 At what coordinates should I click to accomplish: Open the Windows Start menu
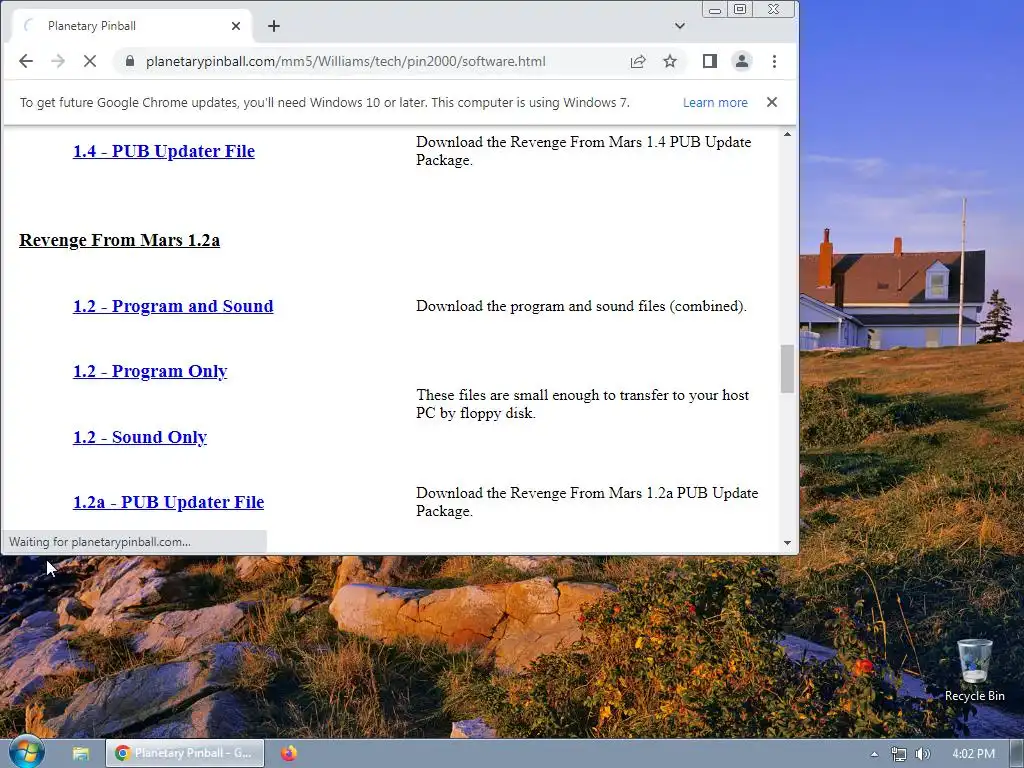[x=26, y=752]
